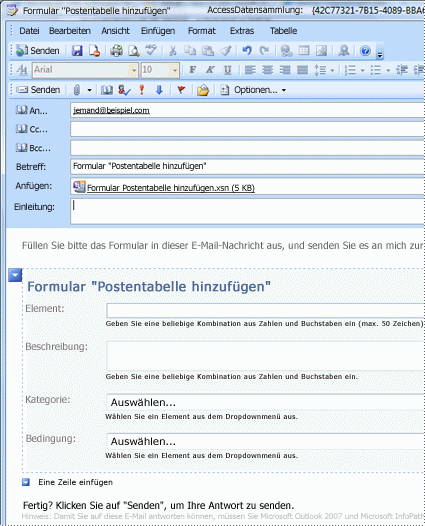Click the Insert Table icon
This screenshot has height=526, width=425.
pos(304,51)
